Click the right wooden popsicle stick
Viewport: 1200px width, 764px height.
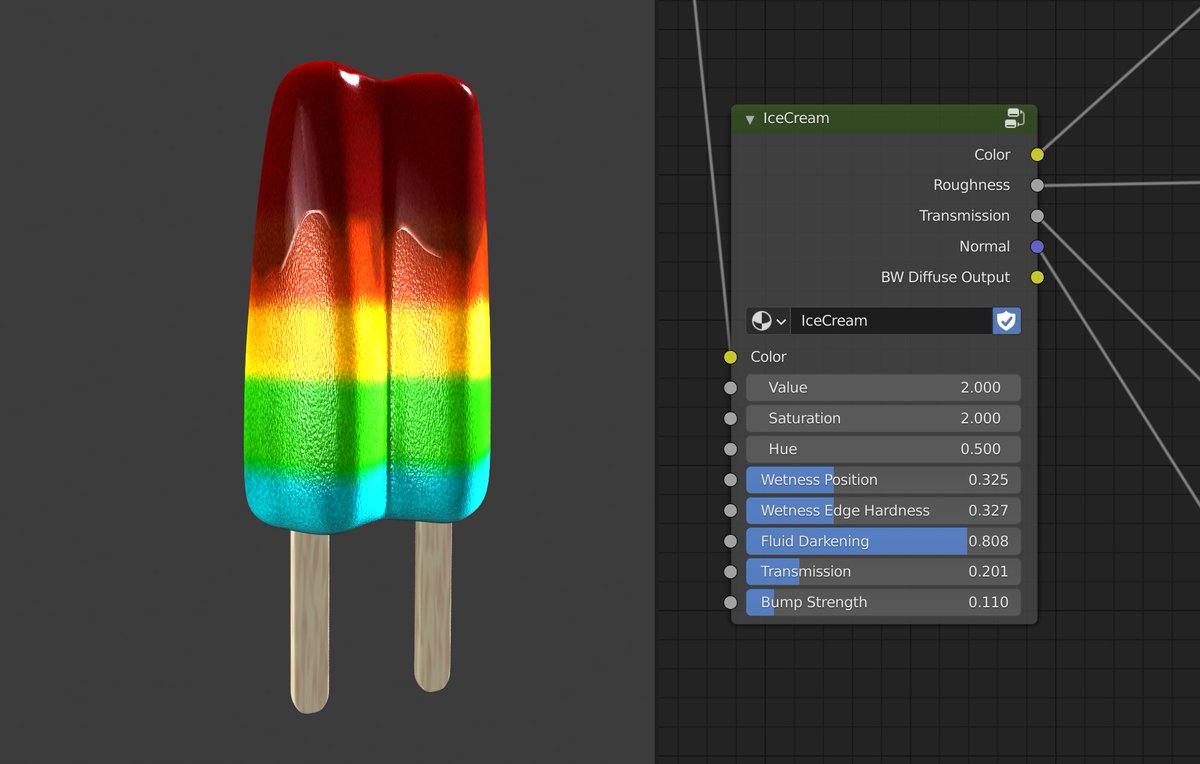point(433,605)
